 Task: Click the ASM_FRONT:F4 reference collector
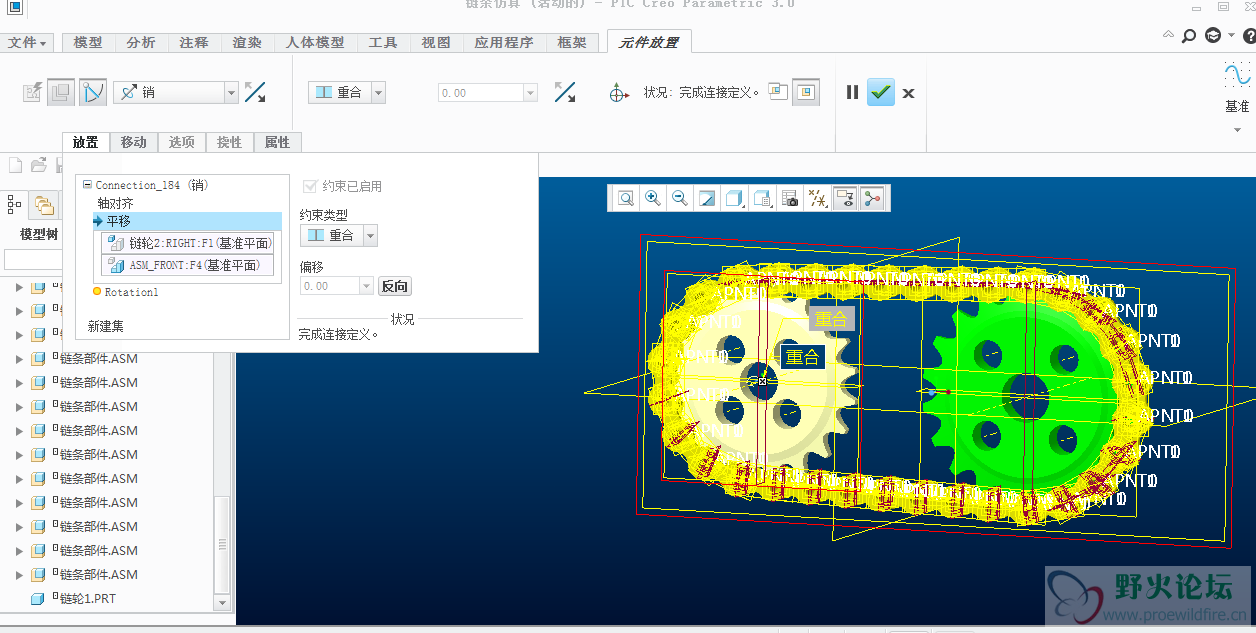187,265
